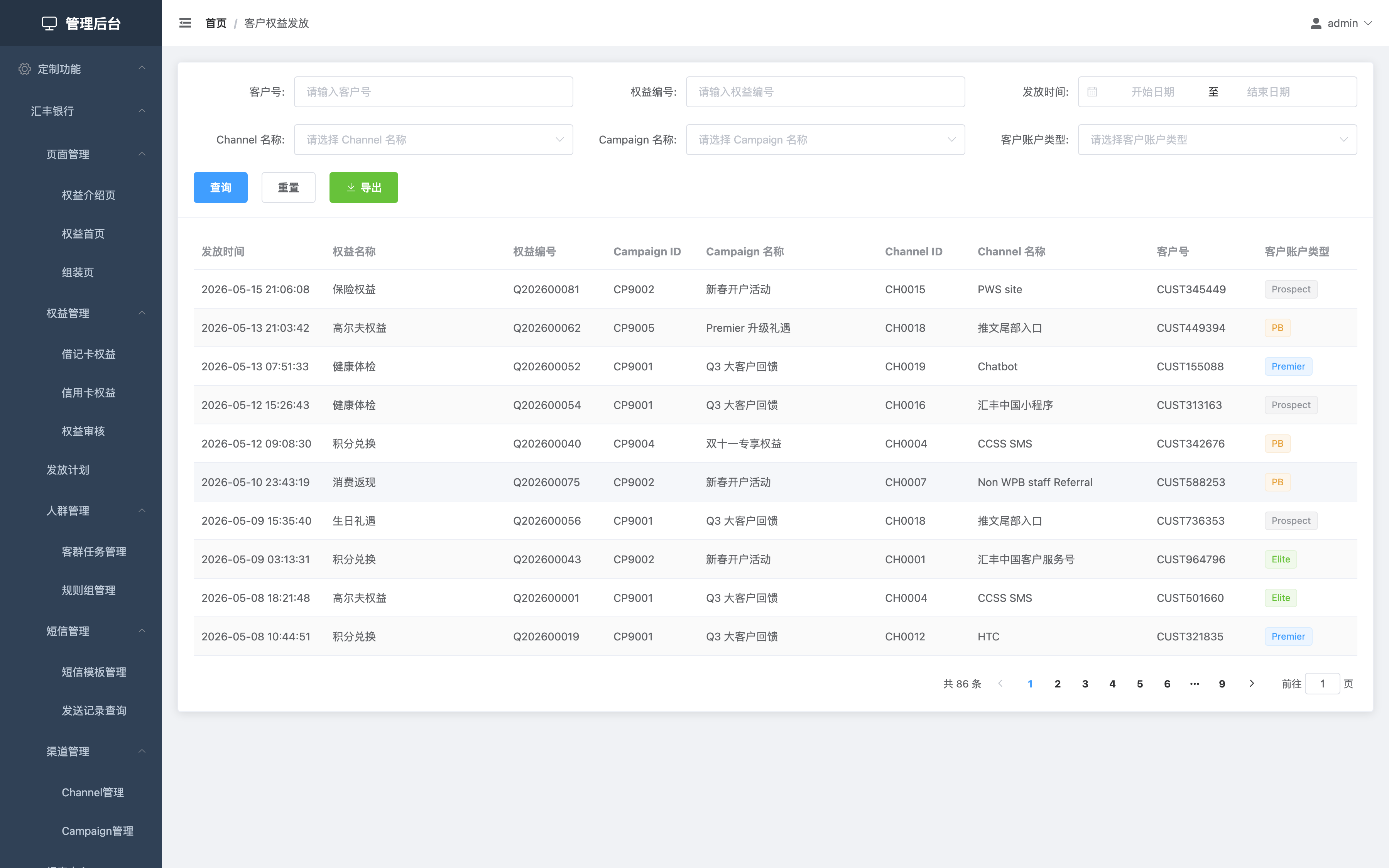Click the 双十一专享权益 campaign cell
The width and height of the screenshot is (1389, 868).
pos(743,444)
